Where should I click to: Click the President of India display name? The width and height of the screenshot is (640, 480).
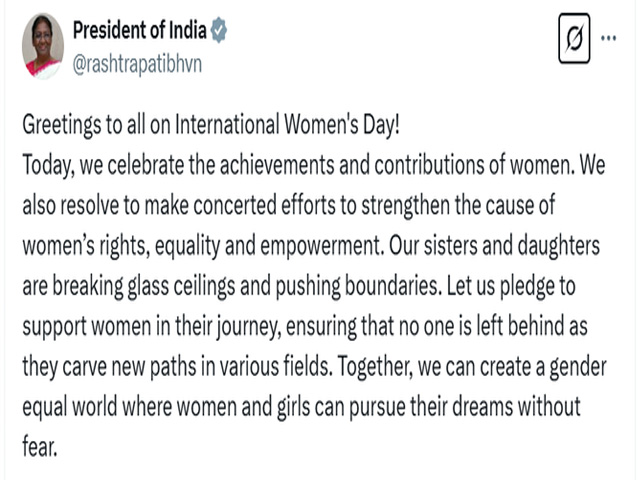tap(140, 30)
